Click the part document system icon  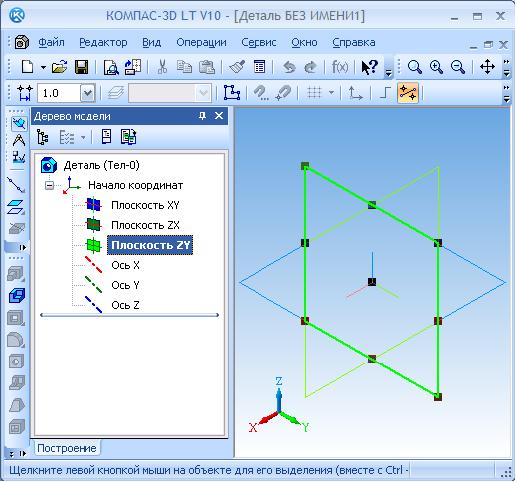pyautogui.click(x=22, y=42)
